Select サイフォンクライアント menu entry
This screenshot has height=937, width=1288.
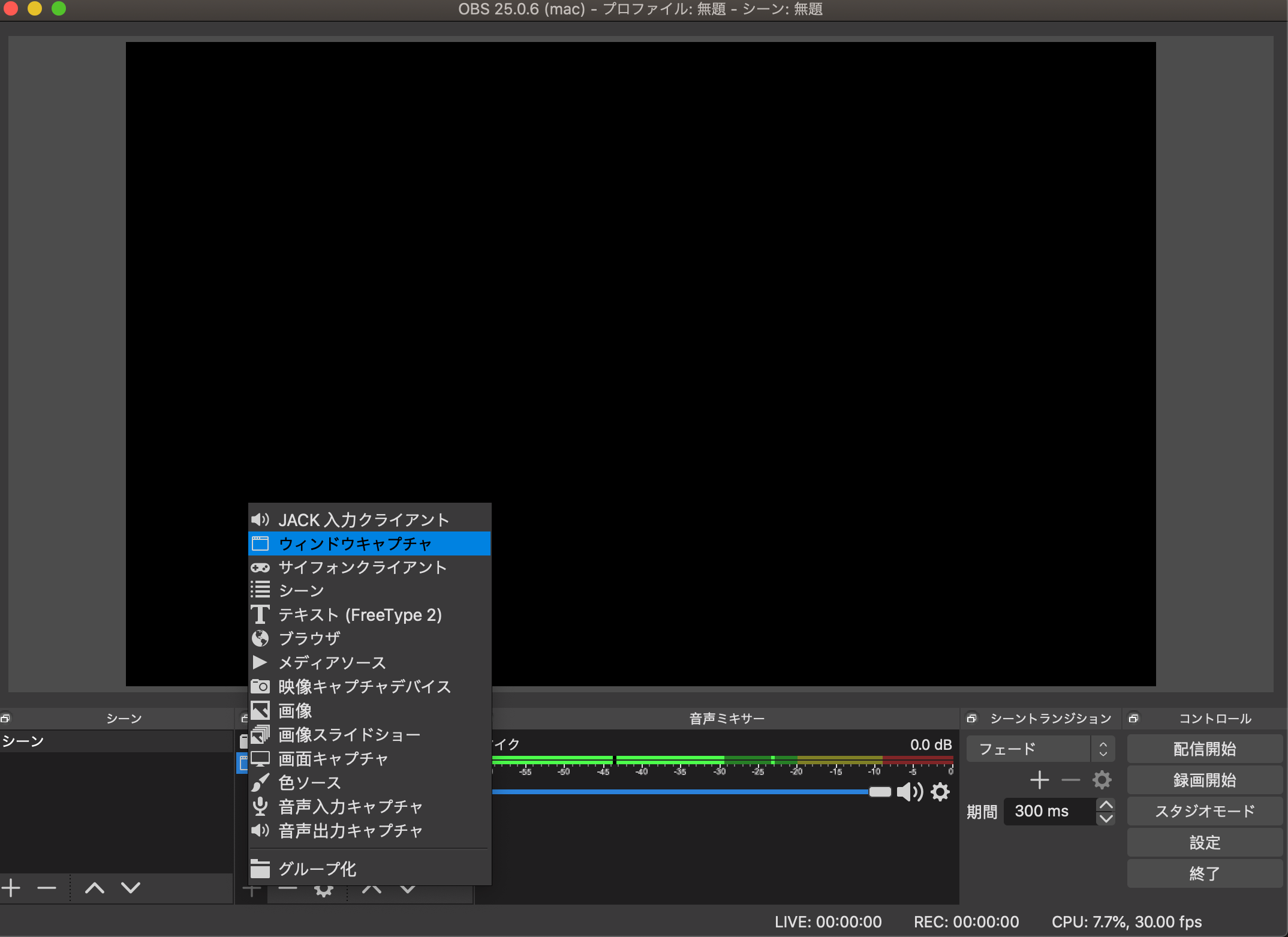tap(369, 567)
